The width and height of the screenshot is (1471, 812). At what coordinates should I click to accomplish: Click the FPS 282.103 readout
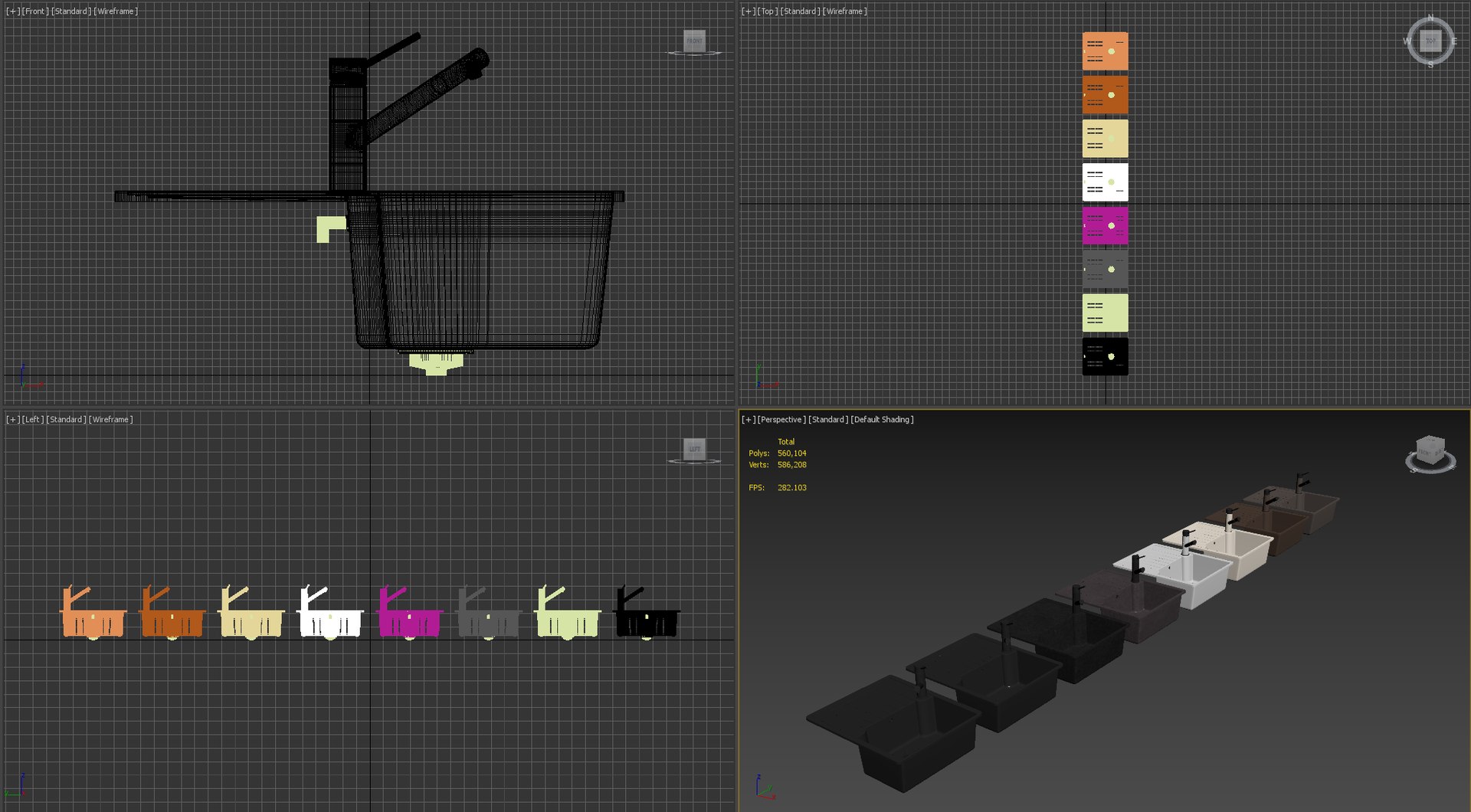click(778, 488)
